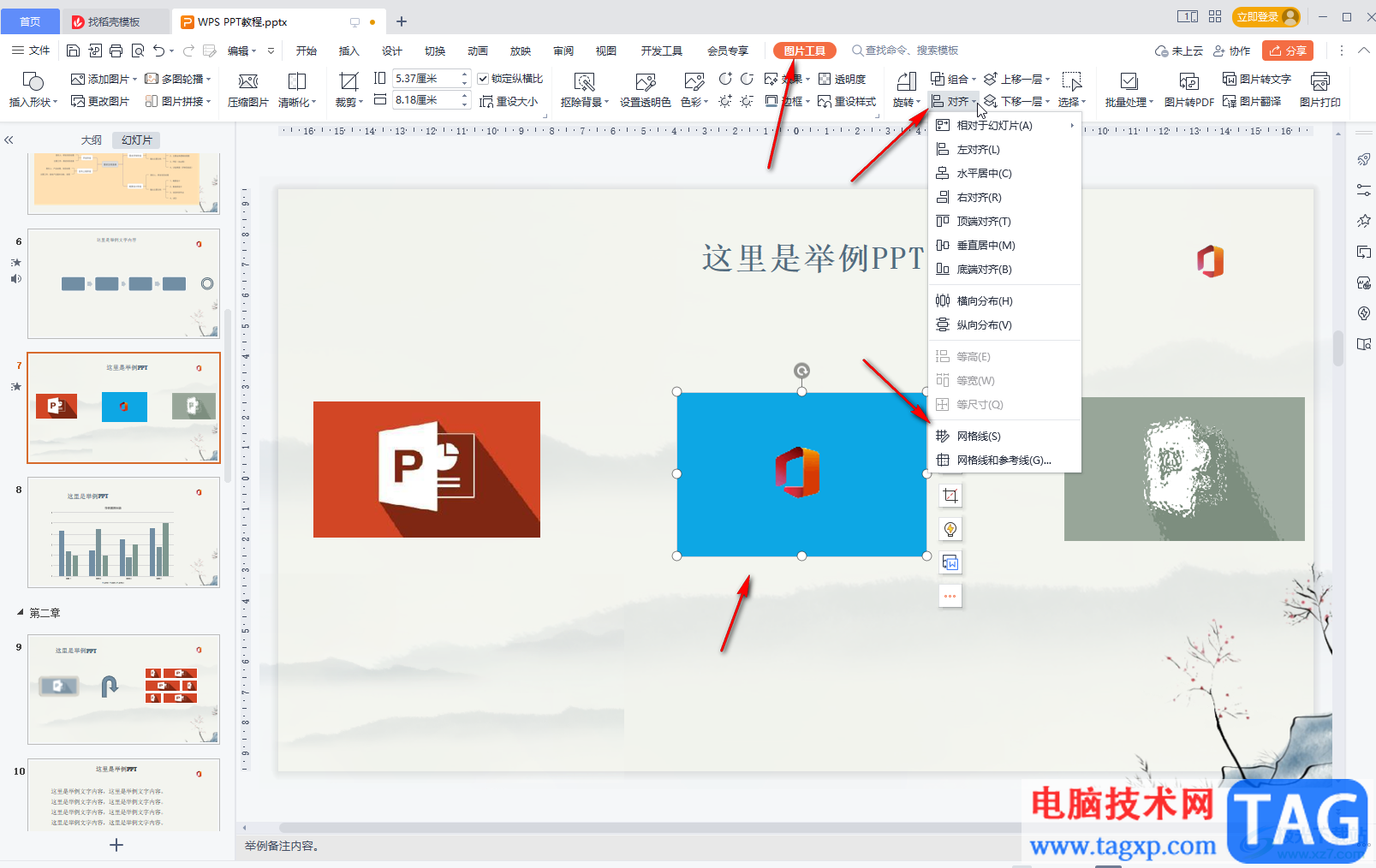Collapse the ribbon with the up chevron
This screenshot has width=1376, height=868.
coord(1364,51)
